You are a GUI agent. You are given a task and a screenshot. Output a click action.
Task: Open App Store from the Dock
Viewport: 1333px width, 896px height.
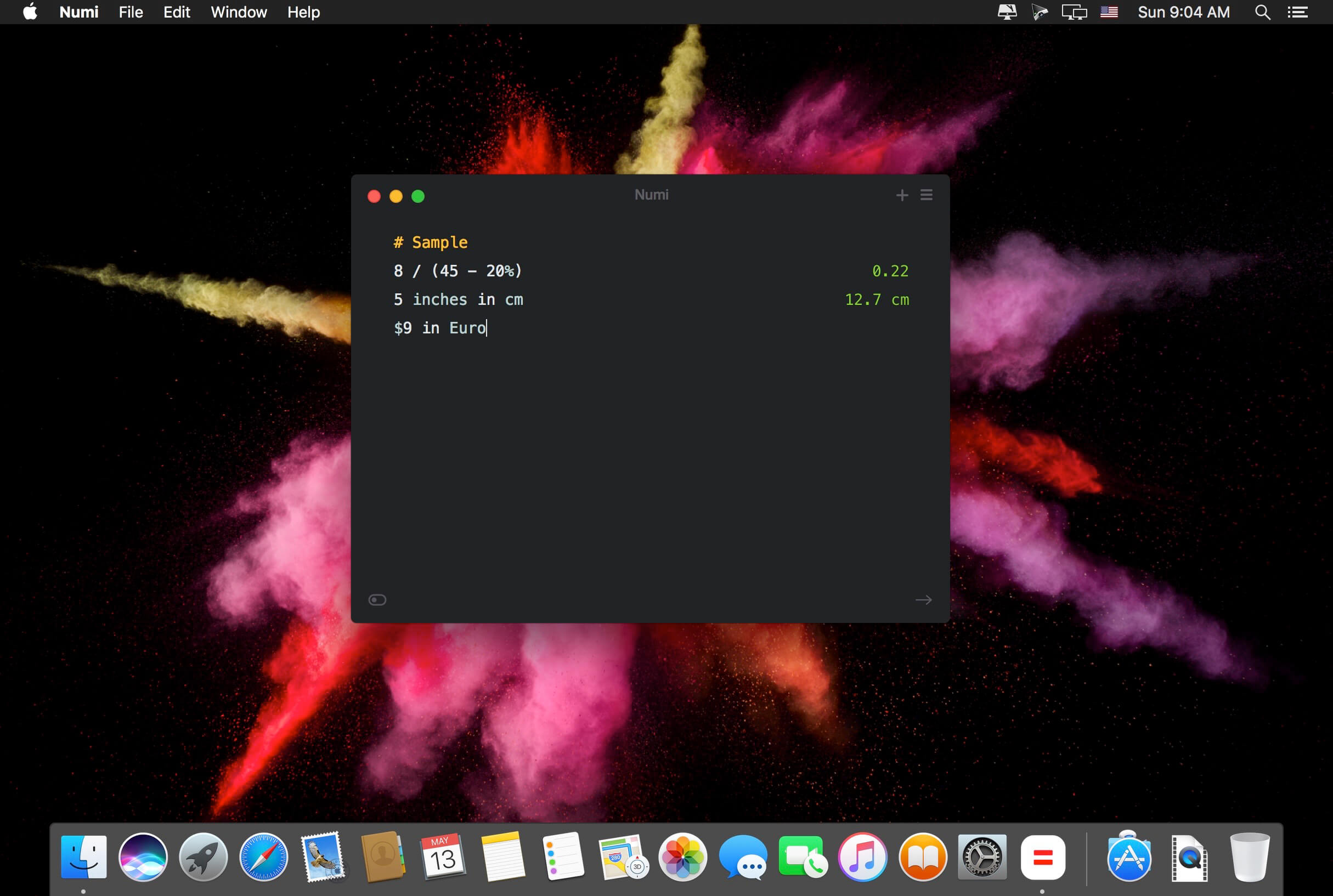pos(1128,857)
